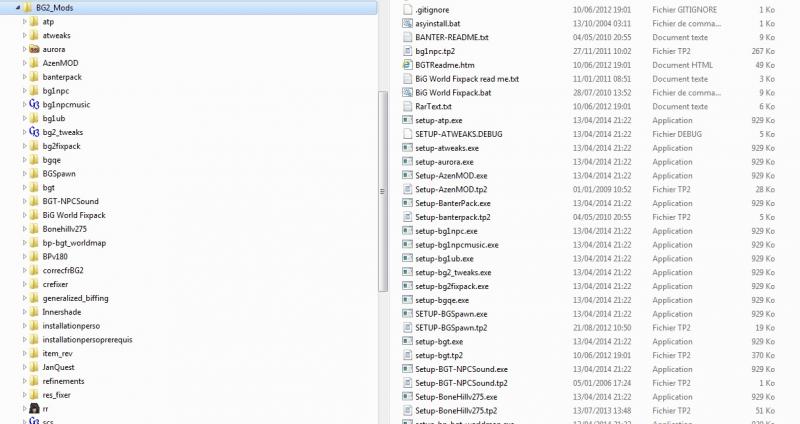Expand the bg2fixpack folder node
Viewport: 800px width, 424px height.
pyautogui.click(x=24, y=146)
